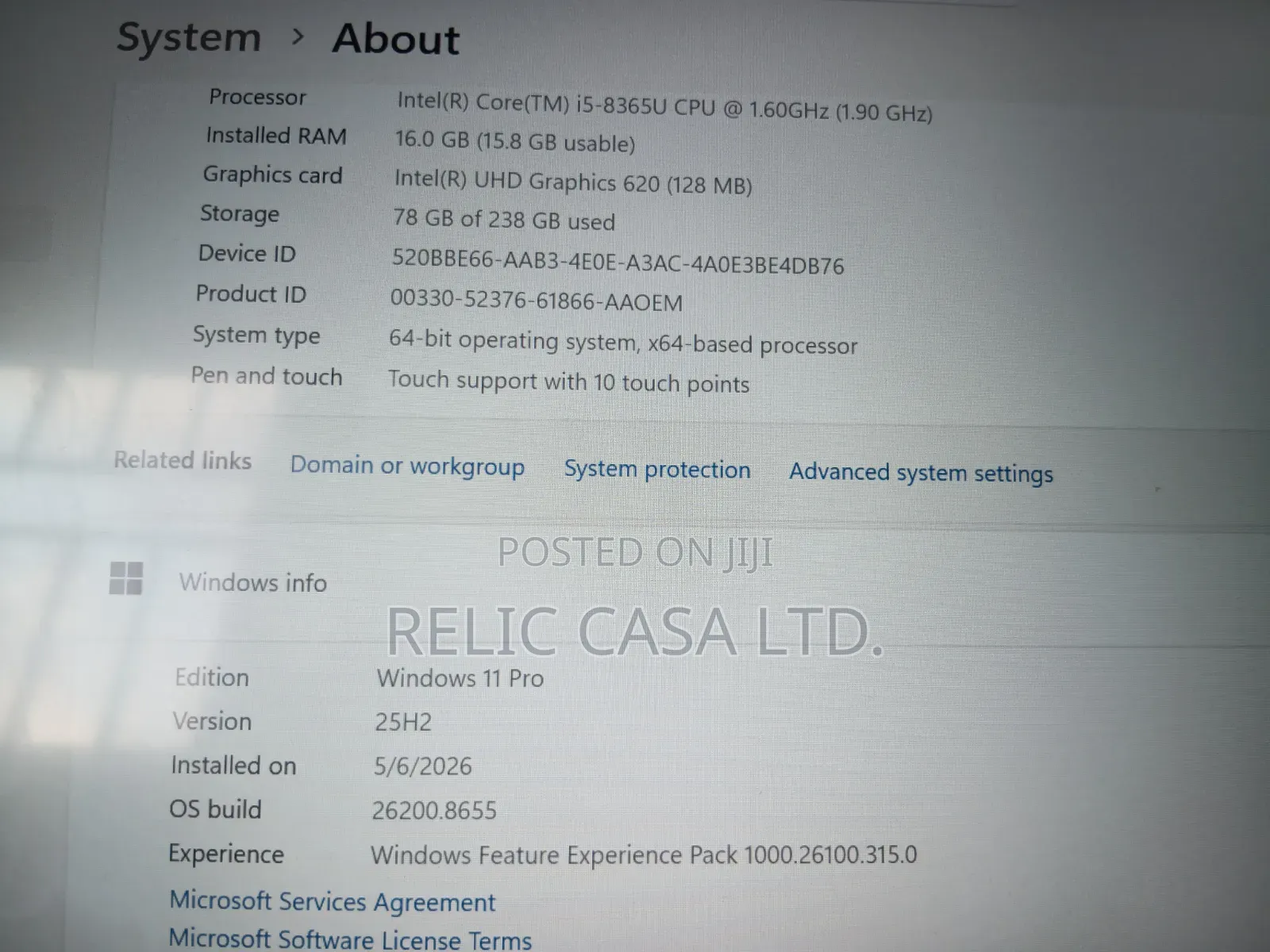The height and width of the screenshot is (952, 1270).
Task: Select the version value 25H2
Action: (403, 722)
